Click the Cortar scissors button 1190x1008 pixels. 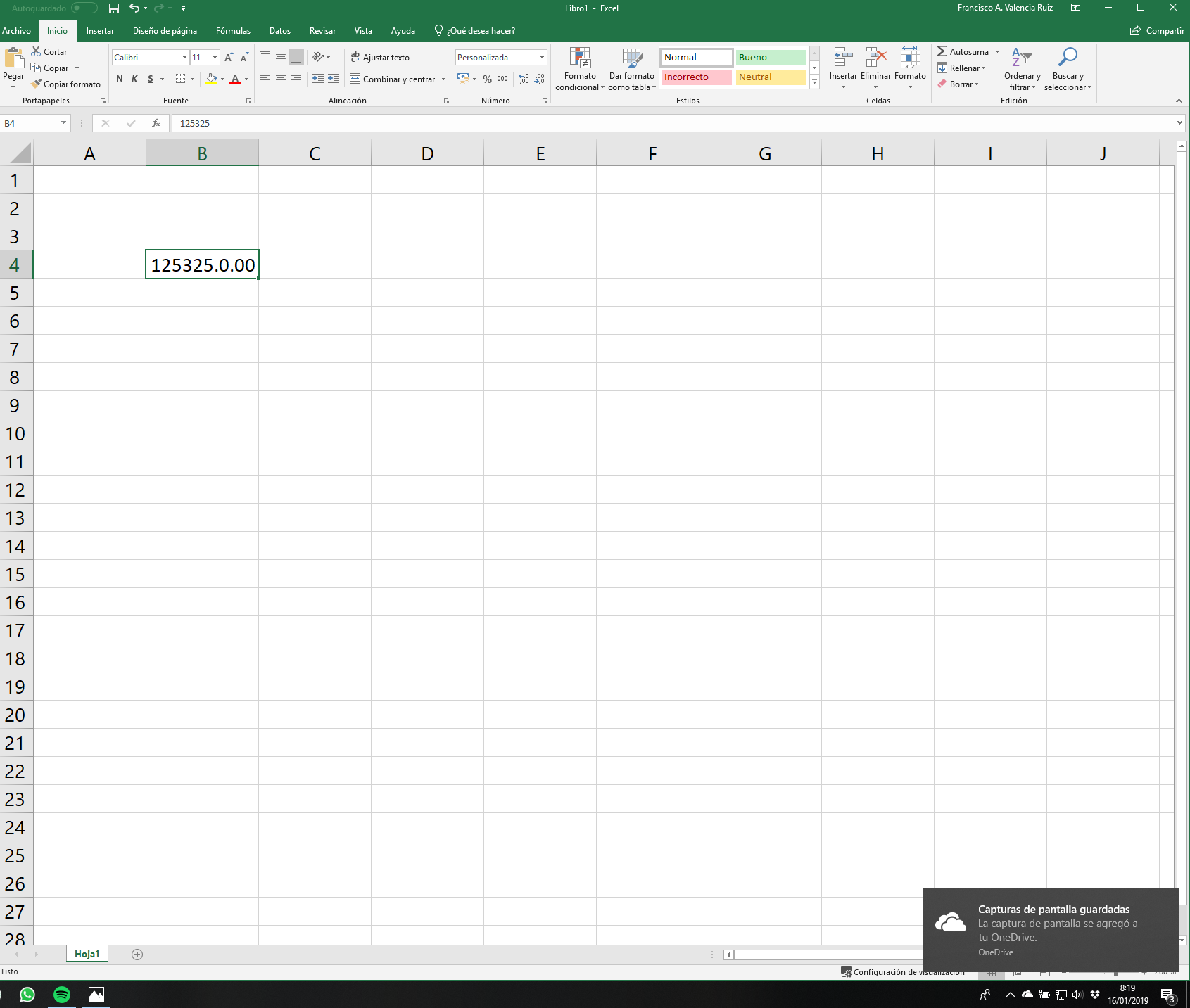(49, 52)
